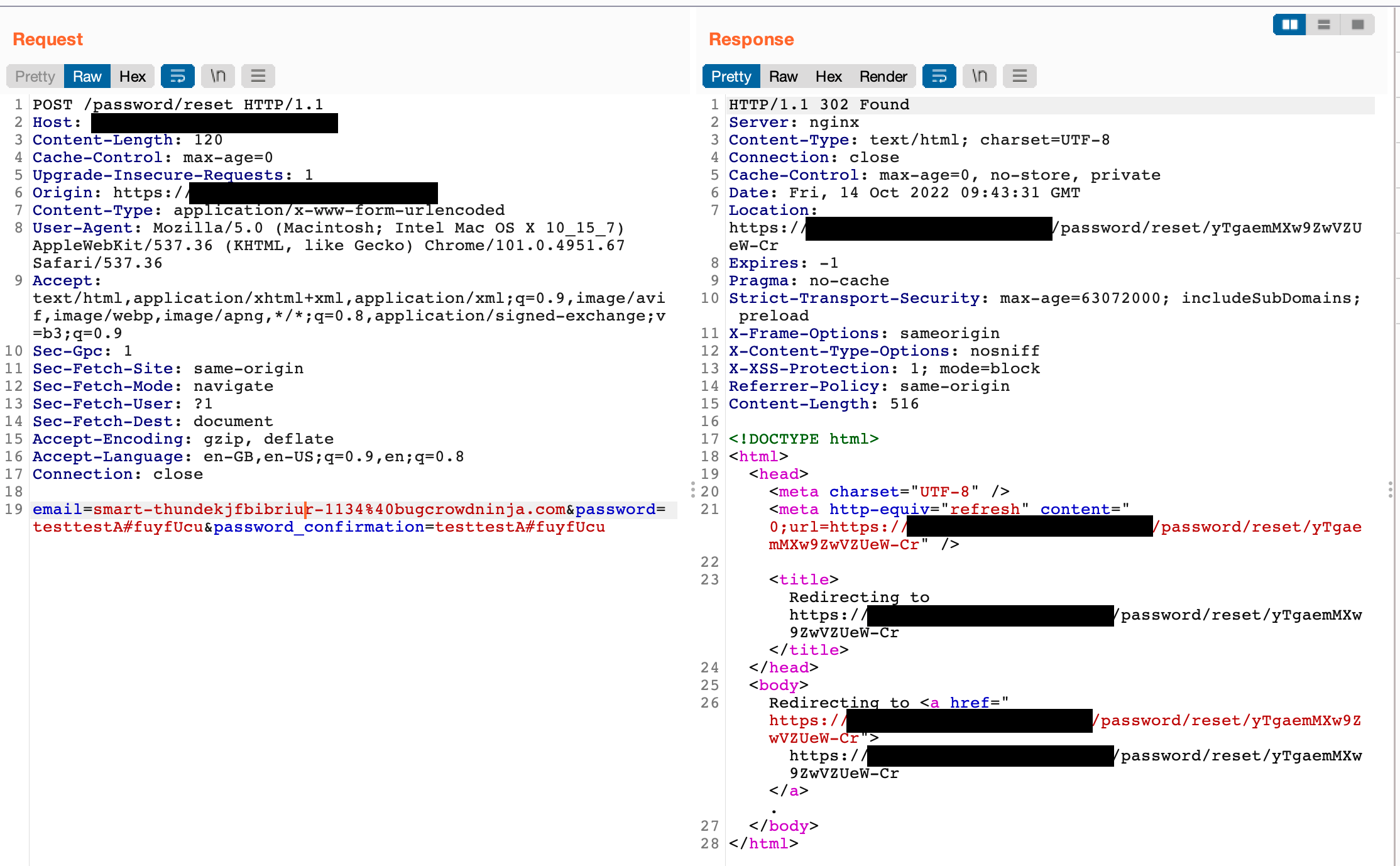Image resolution: width=1400 pixels, height=866 pixels.
Task: Switch Request view to Pretty tab
Action: (x=35, y=76)
